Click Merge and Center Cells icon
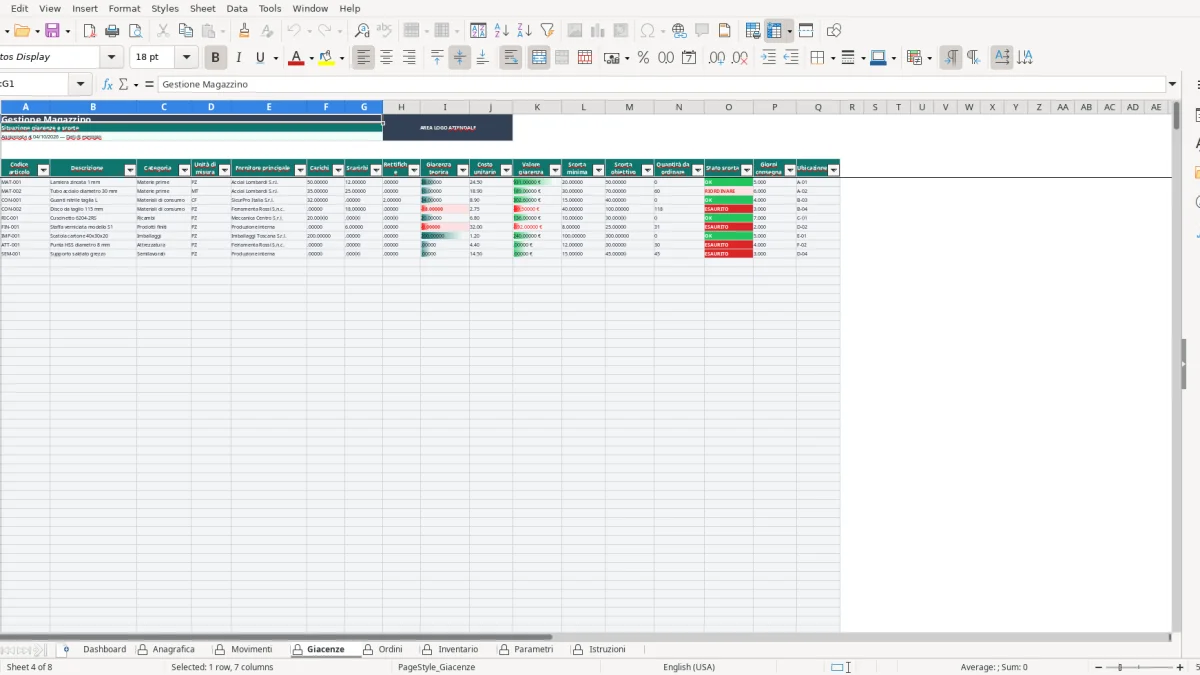 pos(539,58)
